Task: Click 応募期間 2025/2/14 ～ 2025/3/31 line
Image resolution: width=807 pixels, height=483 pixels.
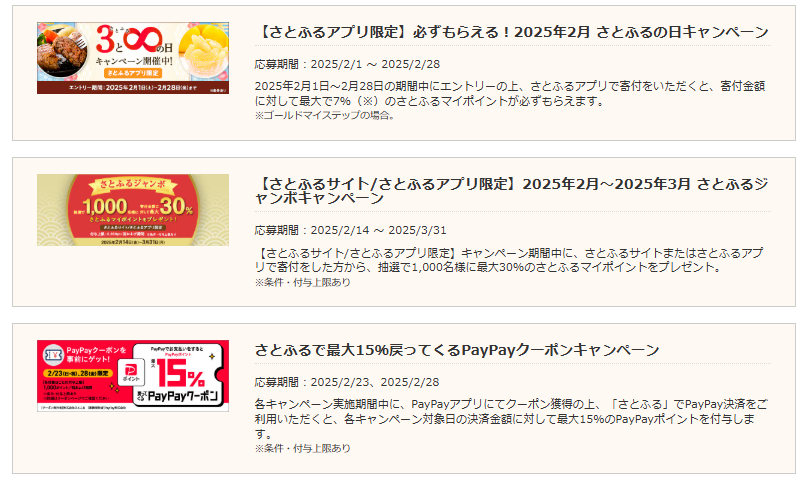Action: [x=350, y=230]
